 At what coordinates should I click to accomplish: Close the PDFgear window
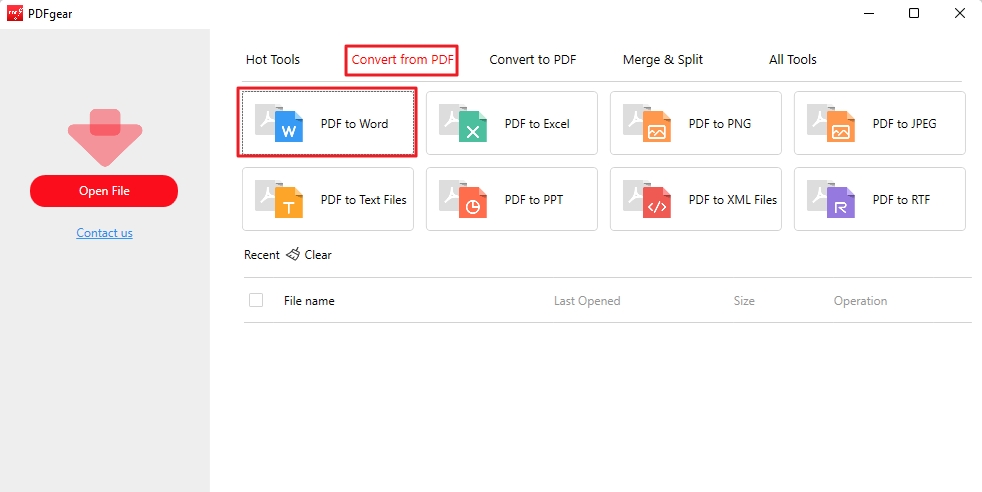pos(959,13)
